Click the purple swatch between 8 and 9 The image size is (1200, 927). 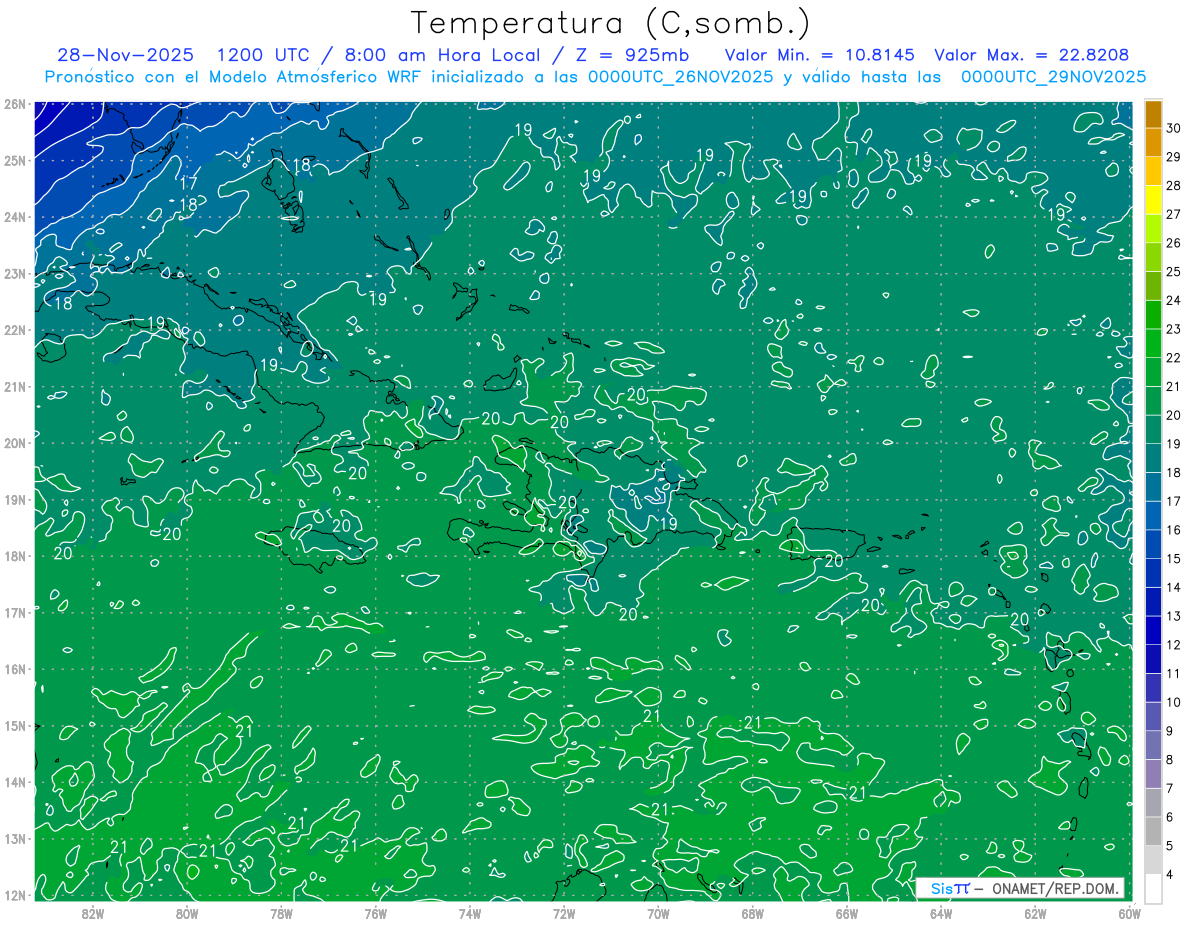click(x=1153, y=745)
